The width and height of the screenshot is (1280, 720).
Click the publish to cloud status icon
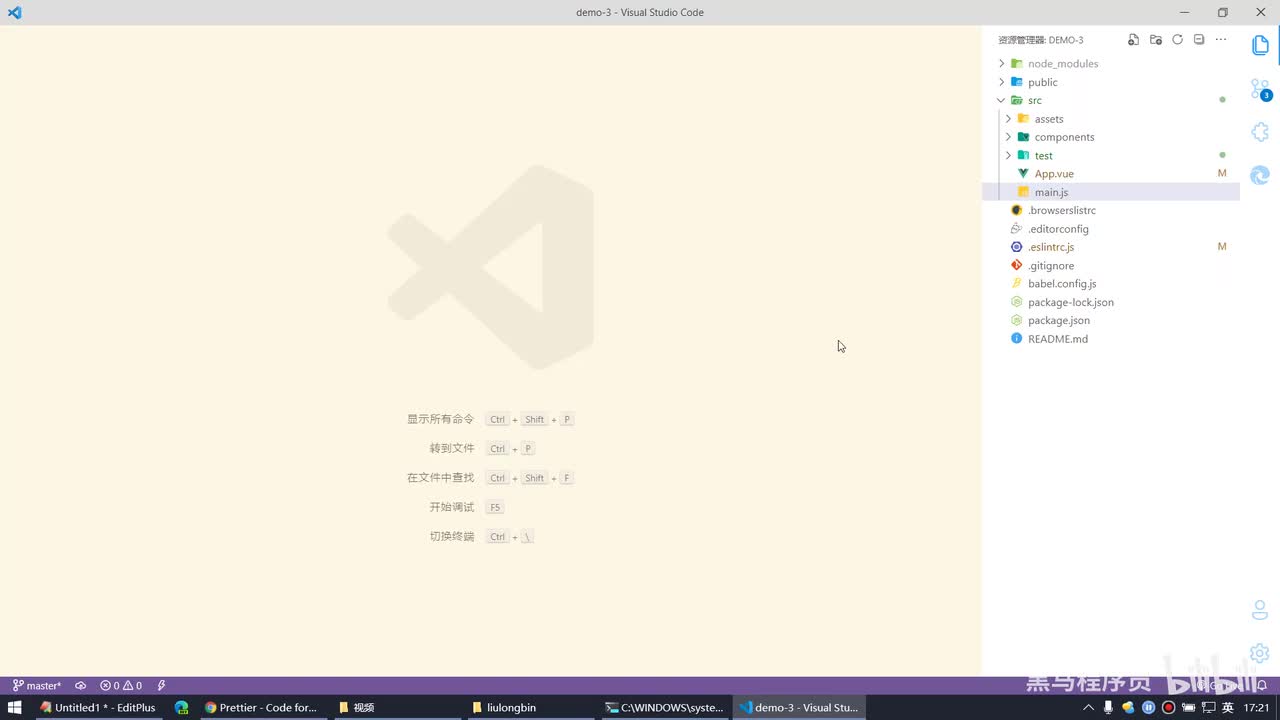click(x=81, y=686)
